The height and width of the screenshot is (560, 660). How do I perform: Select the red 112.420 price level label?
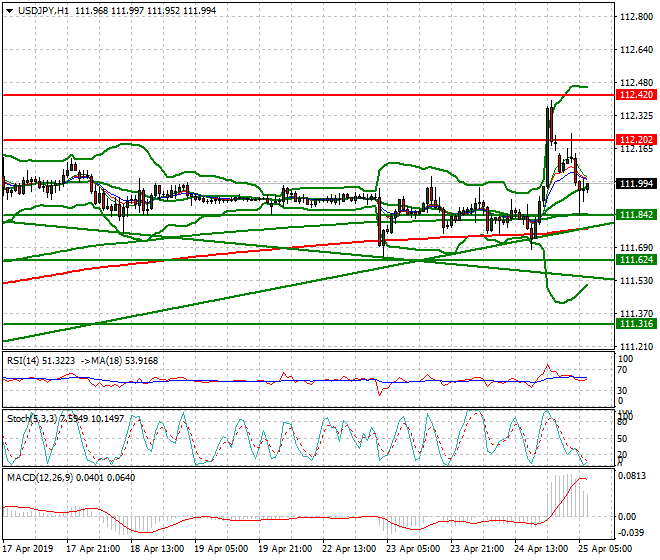[x=636, y=95]
